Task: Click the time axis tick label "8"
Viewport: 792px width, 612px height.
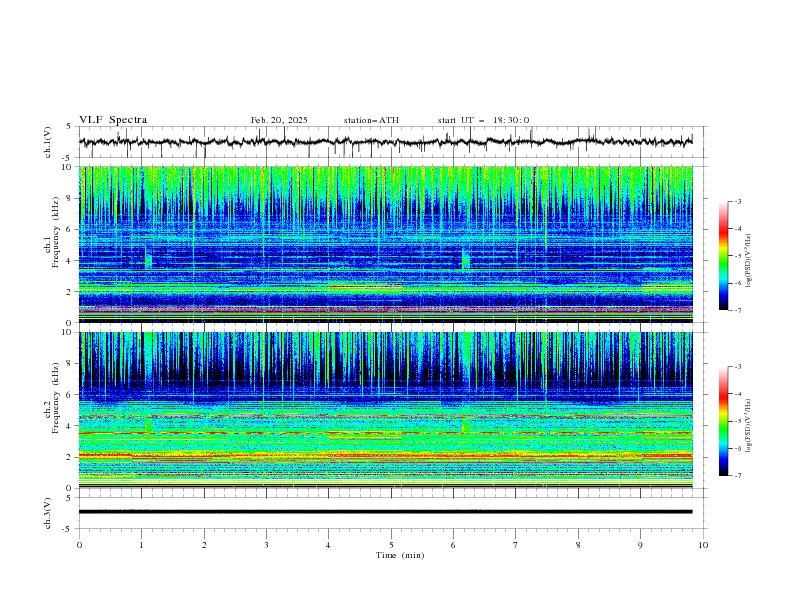Action: tap(578, 545)
